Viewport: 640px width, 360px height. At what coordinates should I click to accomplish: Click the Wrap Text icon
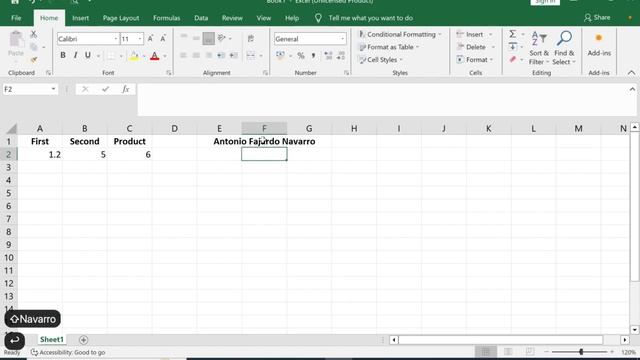coord(251,39)
